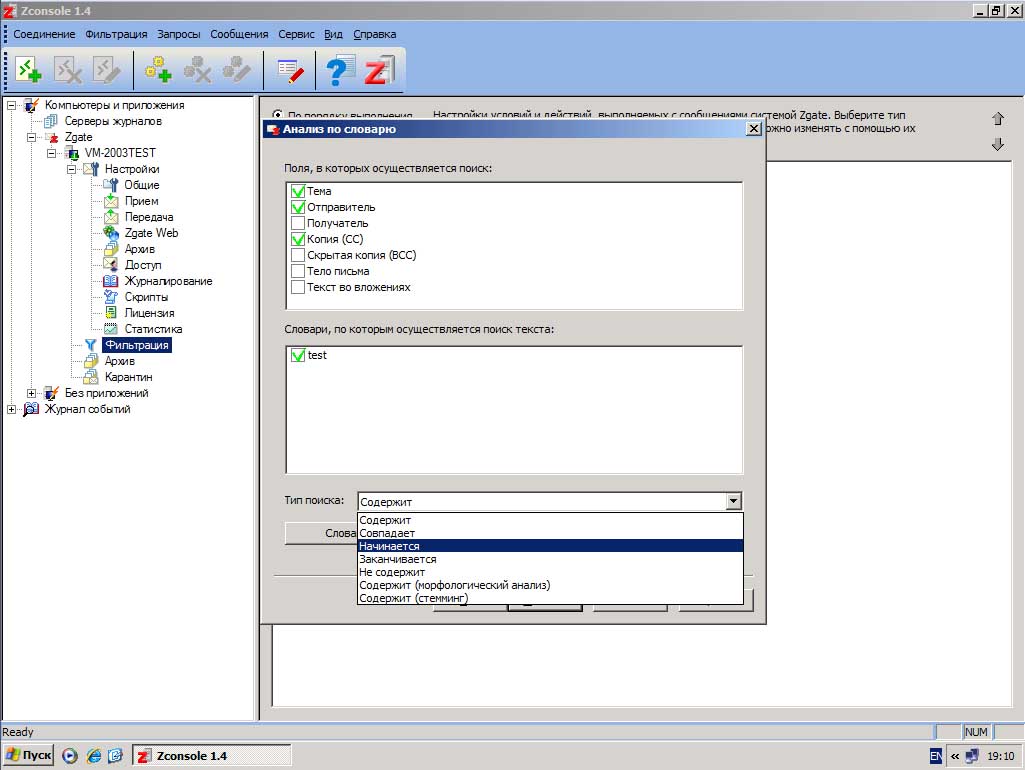Uncheck the test dictionary checkbox

pyautogui.click(x=298, y=356)
